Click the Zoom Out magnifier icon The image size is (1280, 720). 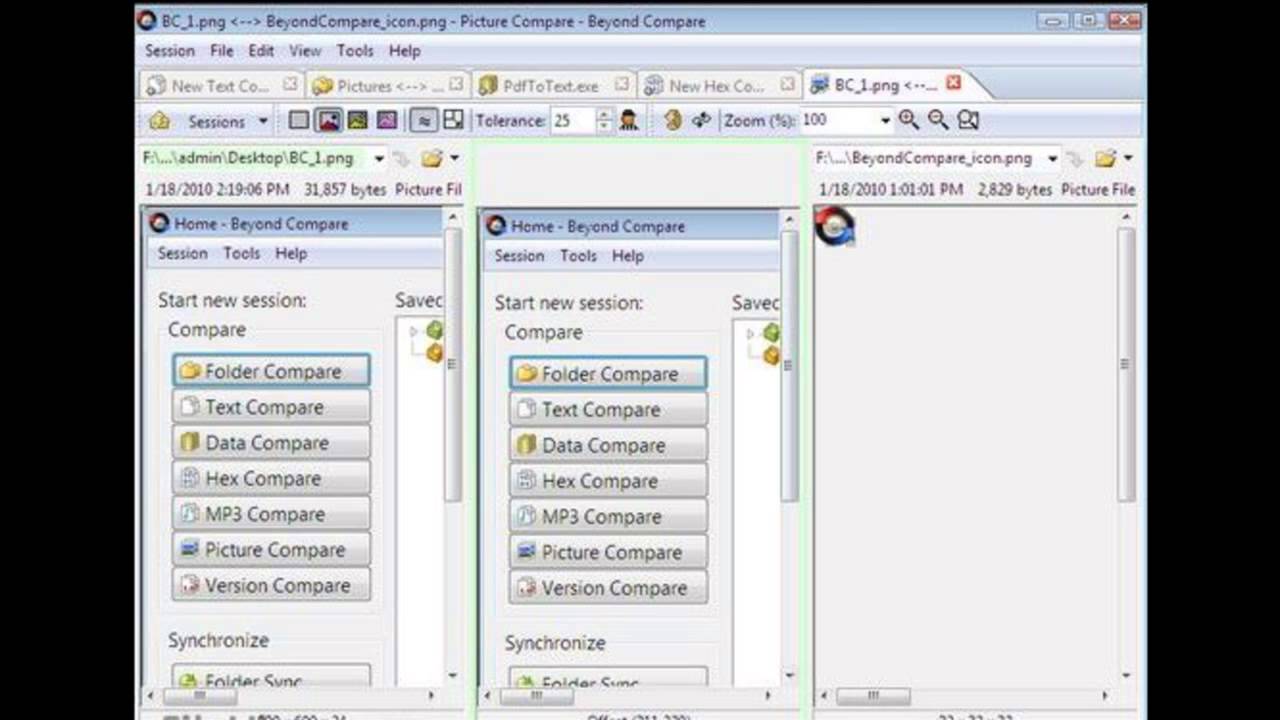[x=938, y=120]
